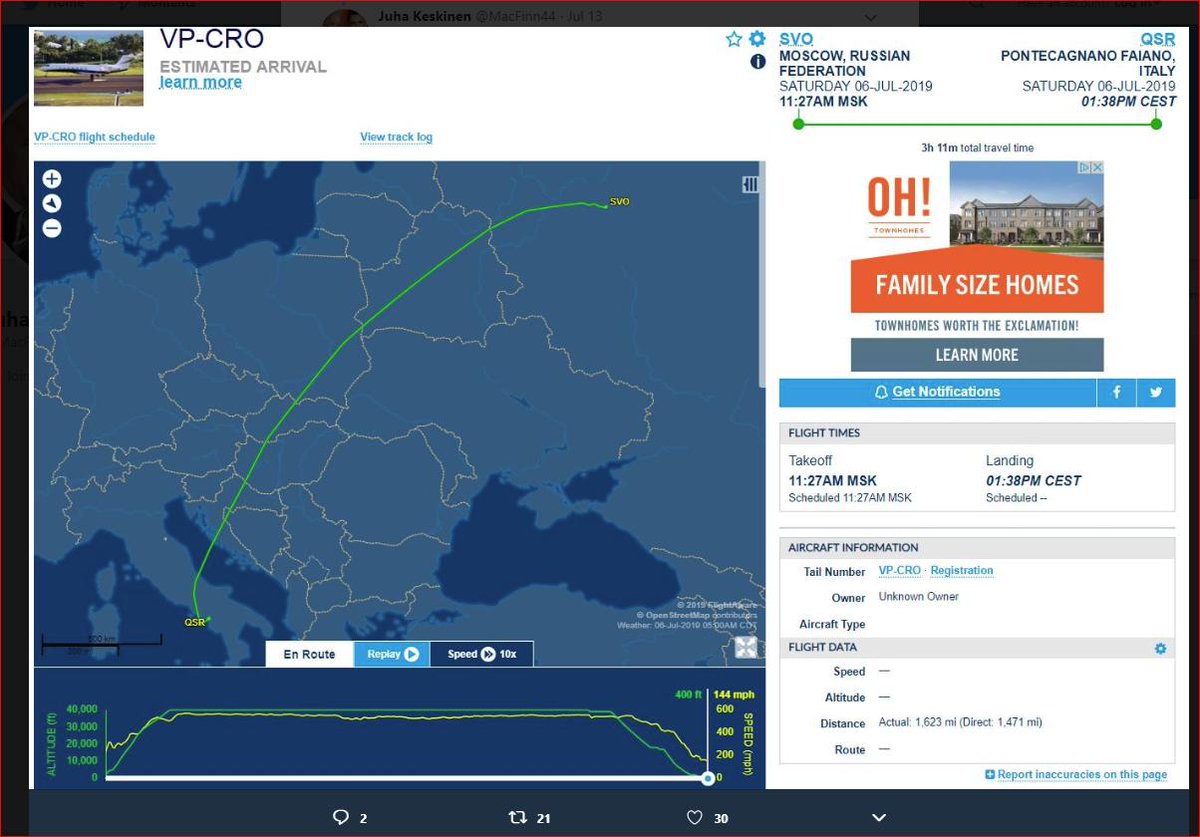The width and height of the screenshot is (1200, 837).
Task: Open the VP-CRO tail number link
Action: pos(900,571)
